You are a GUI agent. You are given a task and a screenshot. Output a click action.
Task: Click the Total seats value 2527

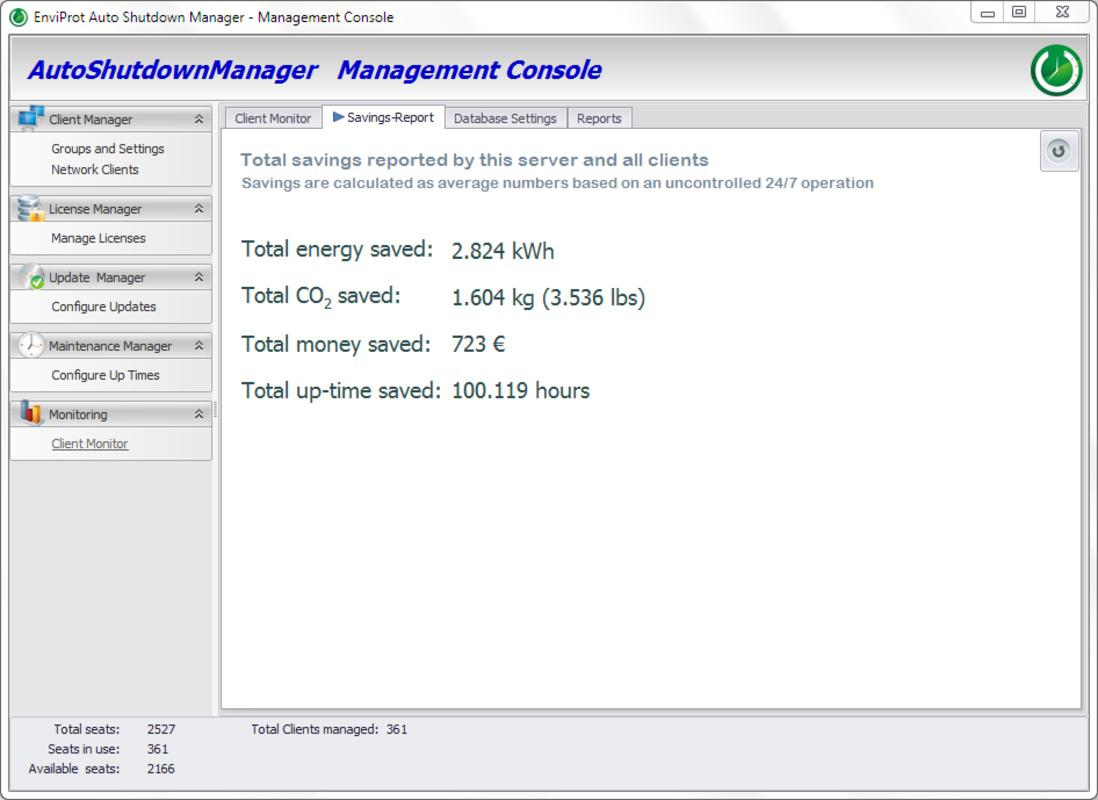[x=161, y=729]
